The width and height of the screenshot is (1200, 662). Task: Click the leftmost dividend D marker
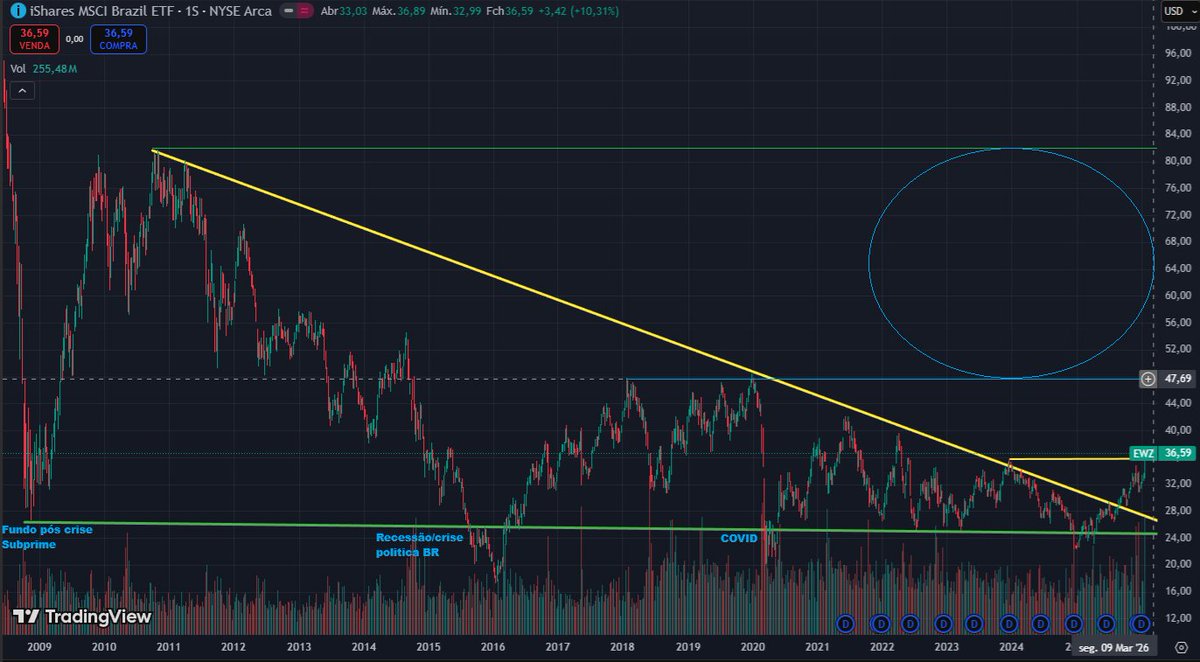(845, 623)
